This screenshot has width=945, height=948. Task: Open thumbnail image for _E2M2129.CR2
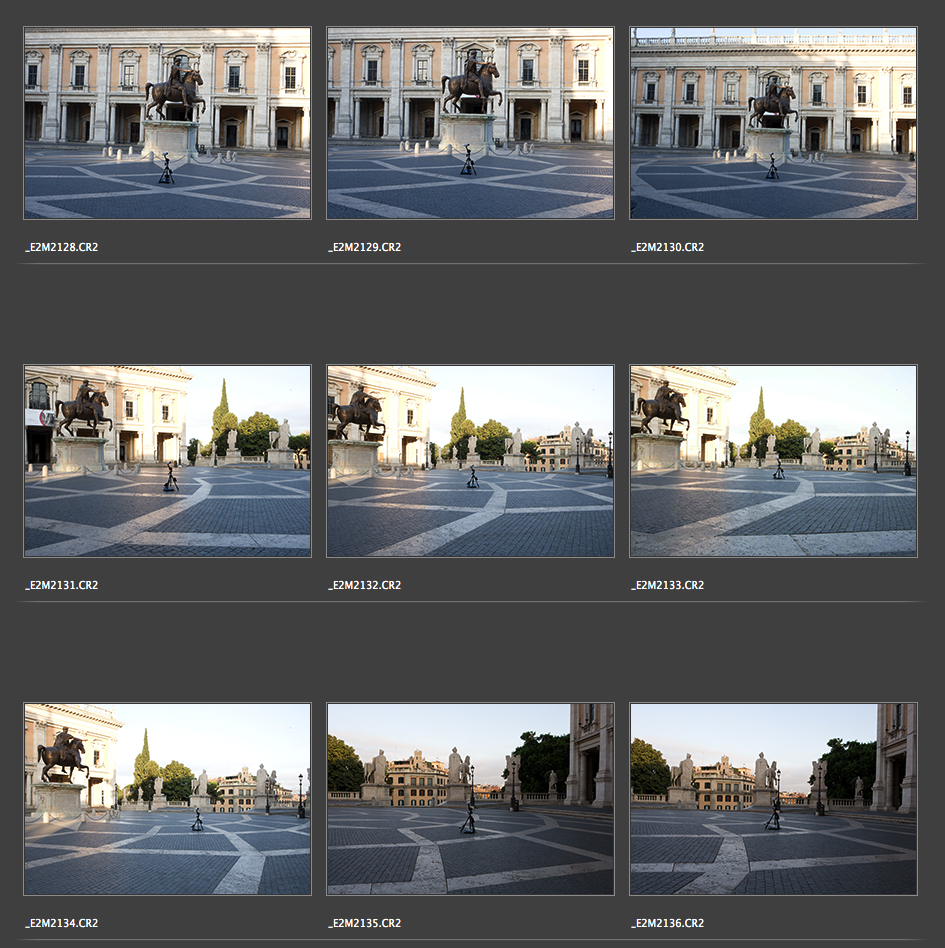tap(470, 123)
